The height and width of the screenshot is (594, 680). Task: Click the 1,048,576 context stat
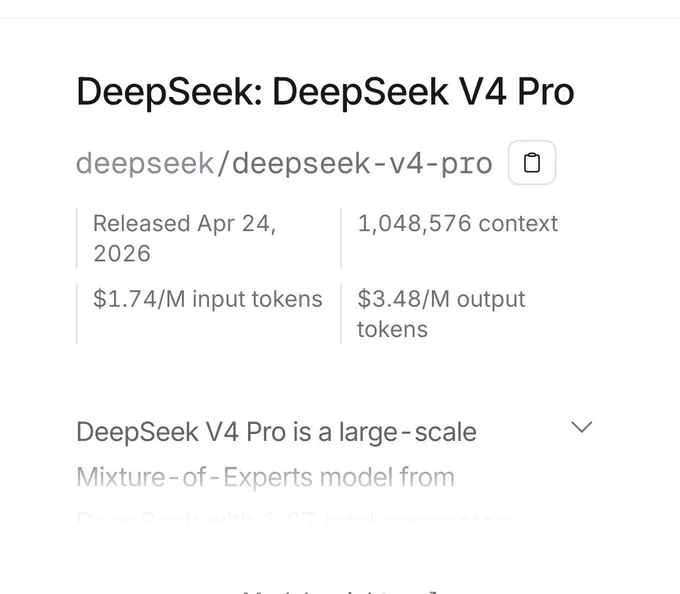[458, 224]
